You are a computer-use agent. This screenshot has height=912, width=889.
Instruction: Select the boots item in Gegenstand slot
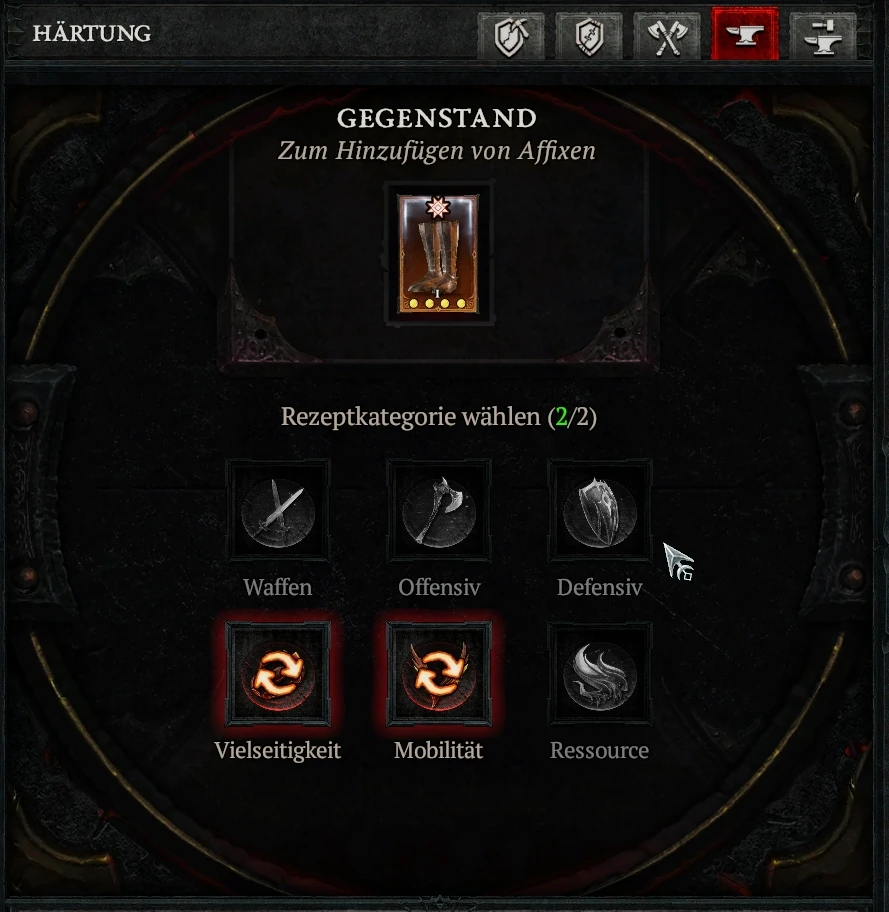coord(438,254)
